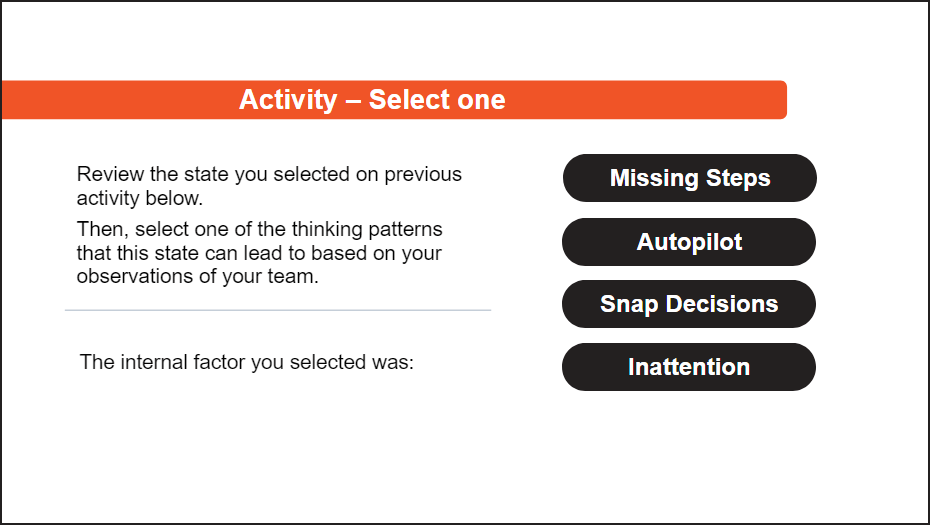This screenshot has width=930, height=525.
Task: Click the line starting Then, select one of
Action: 260,229
